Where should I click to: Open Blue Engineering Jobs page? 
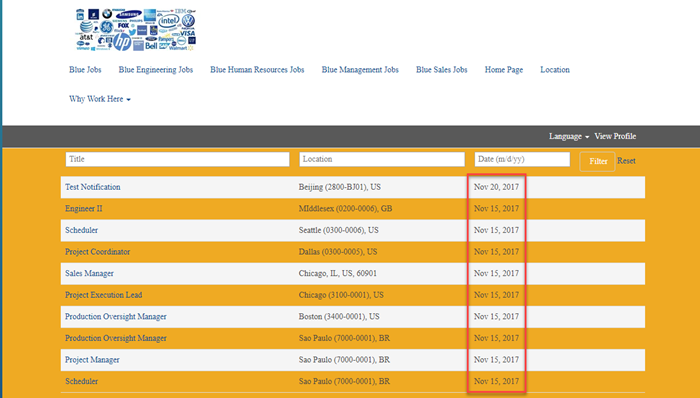[x=156, y=70]
